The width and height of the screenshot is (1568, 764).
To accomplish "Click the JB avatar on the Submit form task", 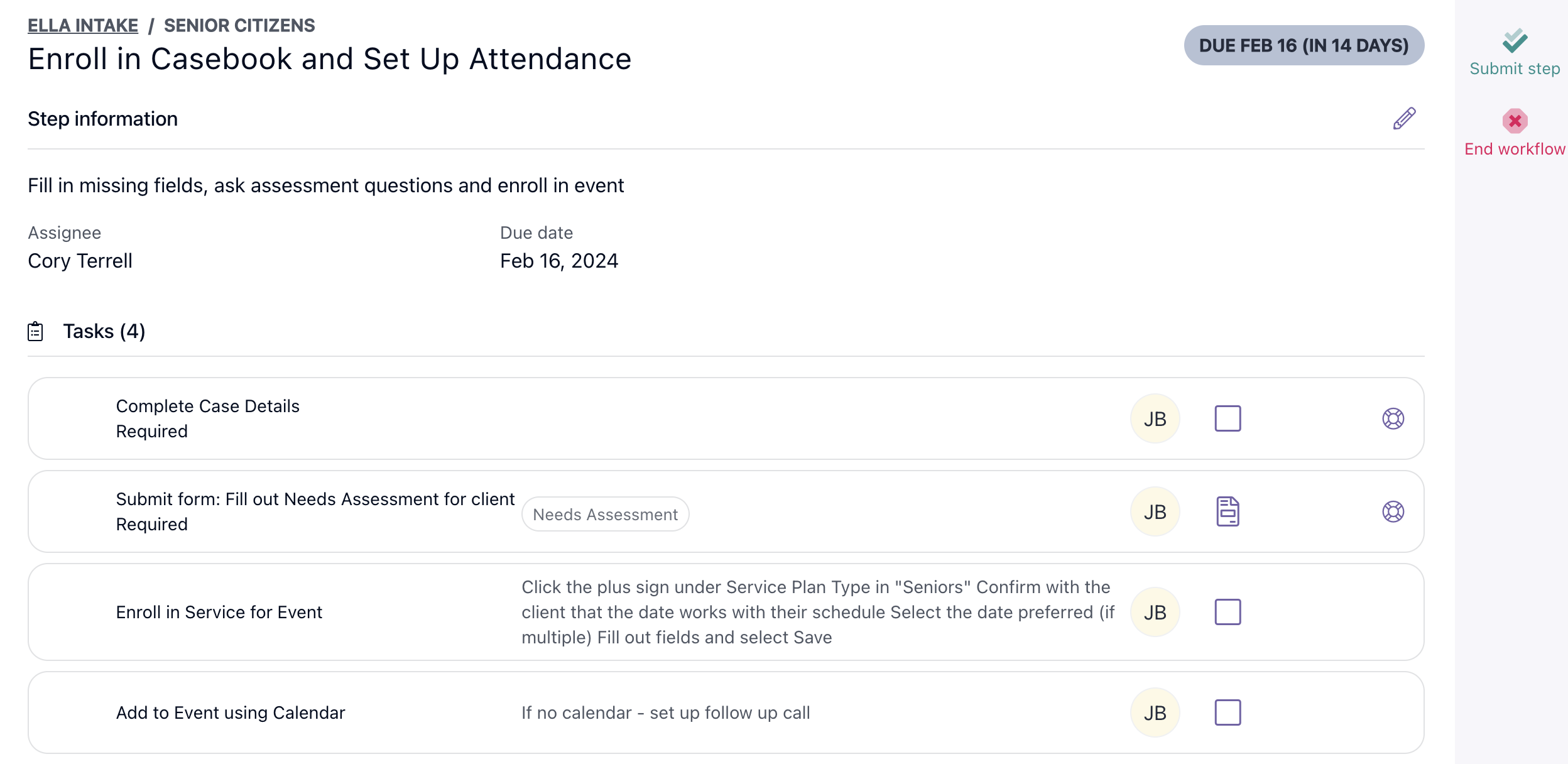I will 1156,511.
